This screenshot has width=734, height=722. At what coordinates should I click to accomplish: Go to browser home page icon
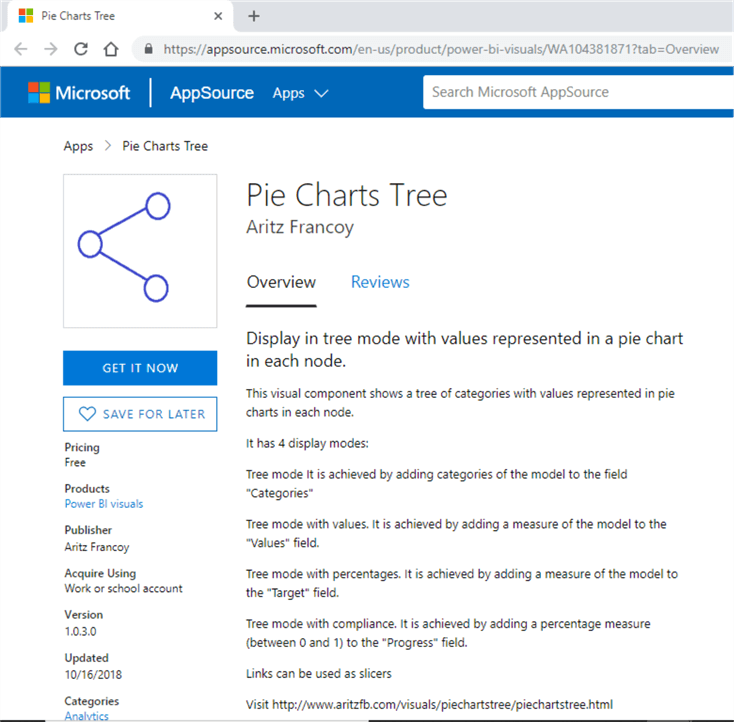coord(111,49)
